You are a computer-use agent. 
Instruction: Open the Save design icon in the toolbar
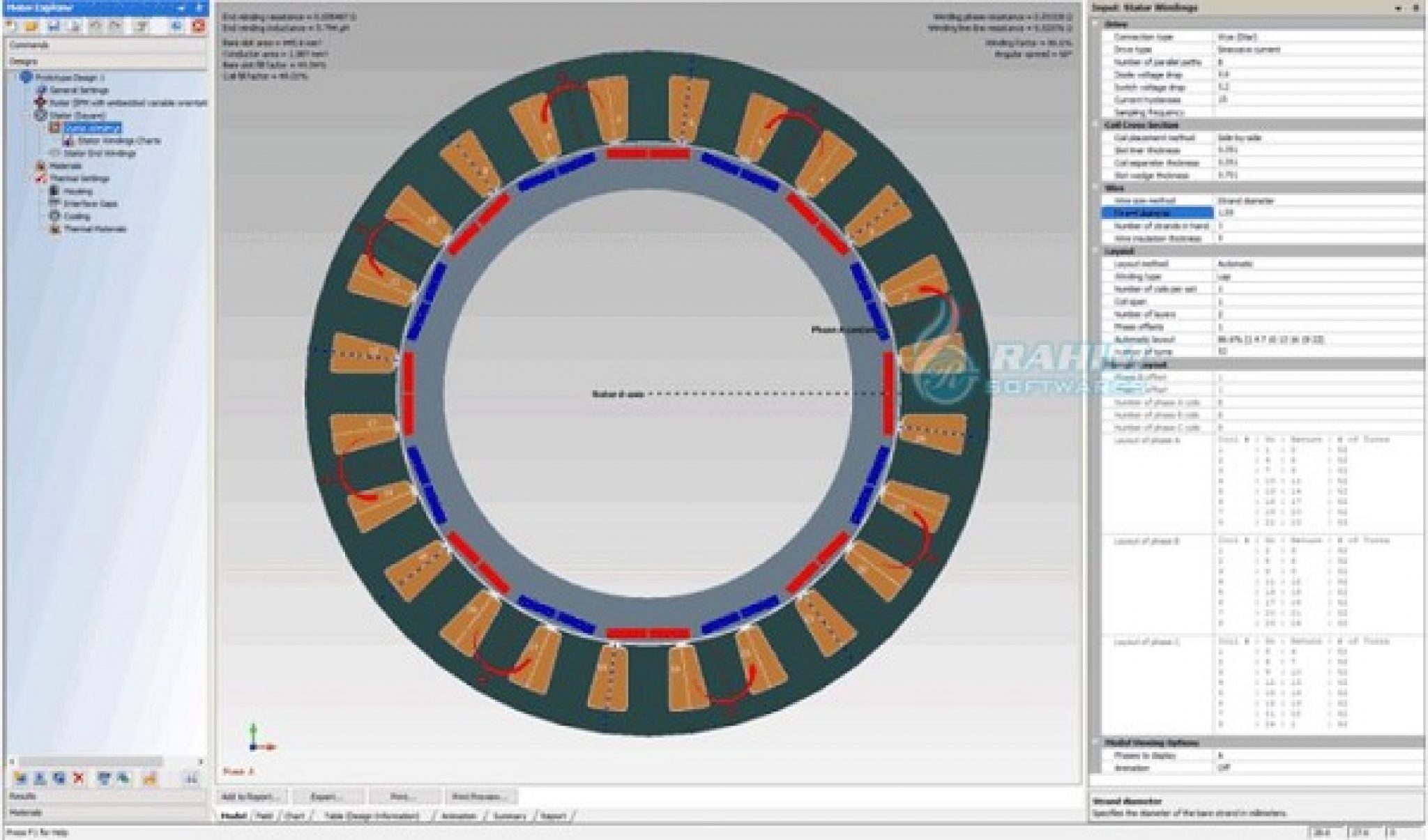coord(54,28)
